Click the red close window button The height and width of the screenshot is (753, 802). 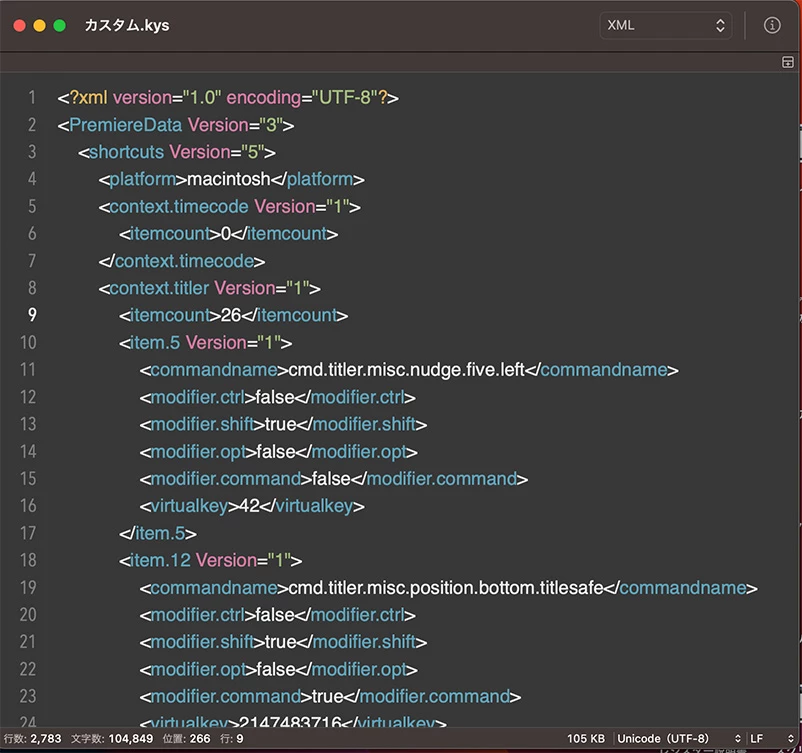[x=19, y=26]
